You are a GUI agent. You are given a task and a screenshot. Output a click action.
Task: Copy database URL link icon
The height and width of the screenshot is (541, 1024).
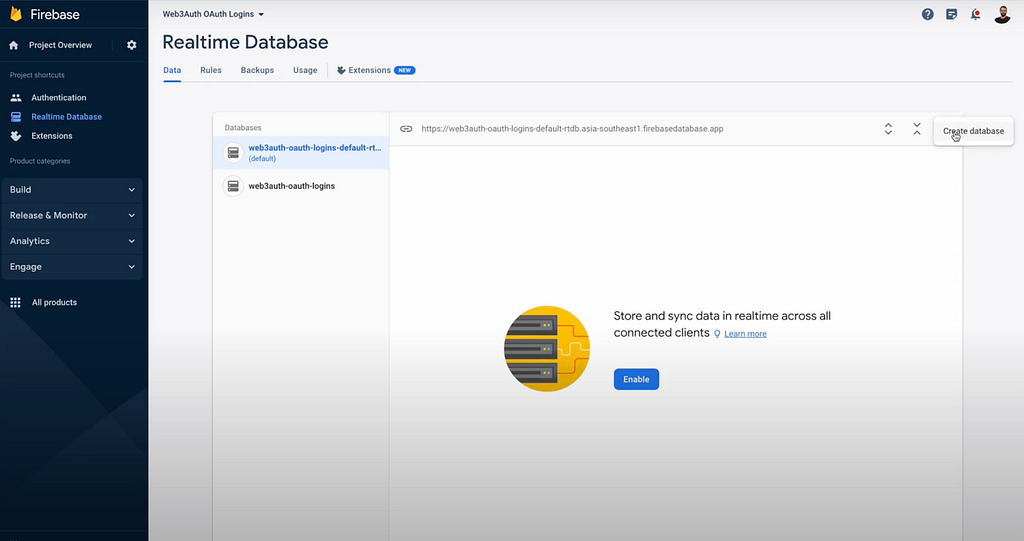pos(406,129)
